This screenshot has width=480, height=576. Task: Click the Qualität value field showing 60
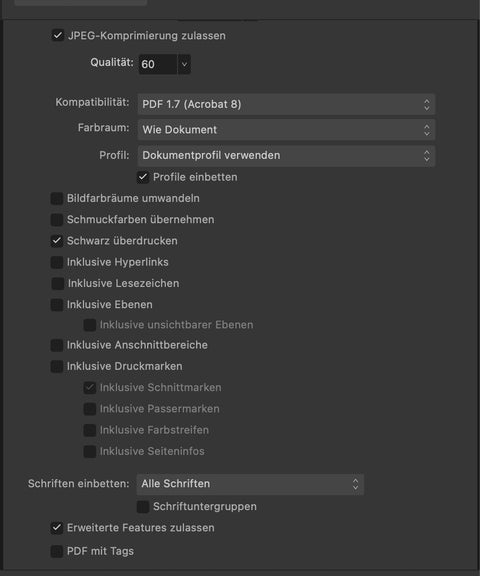(x=158, y=64)
